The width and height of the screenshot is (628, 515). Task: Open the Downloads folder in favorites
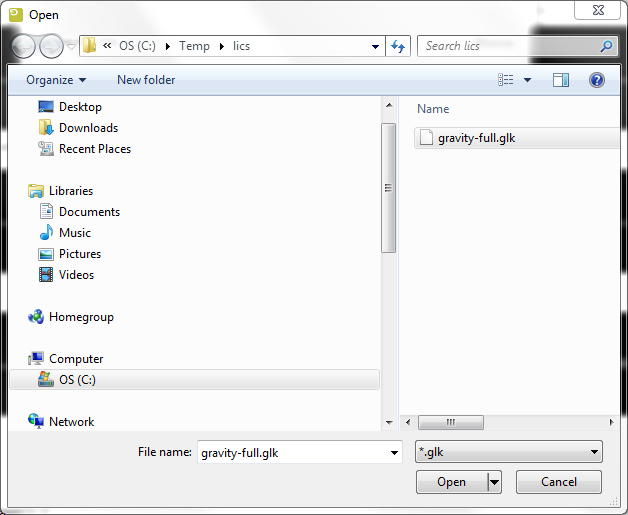(x=88, y=128)
